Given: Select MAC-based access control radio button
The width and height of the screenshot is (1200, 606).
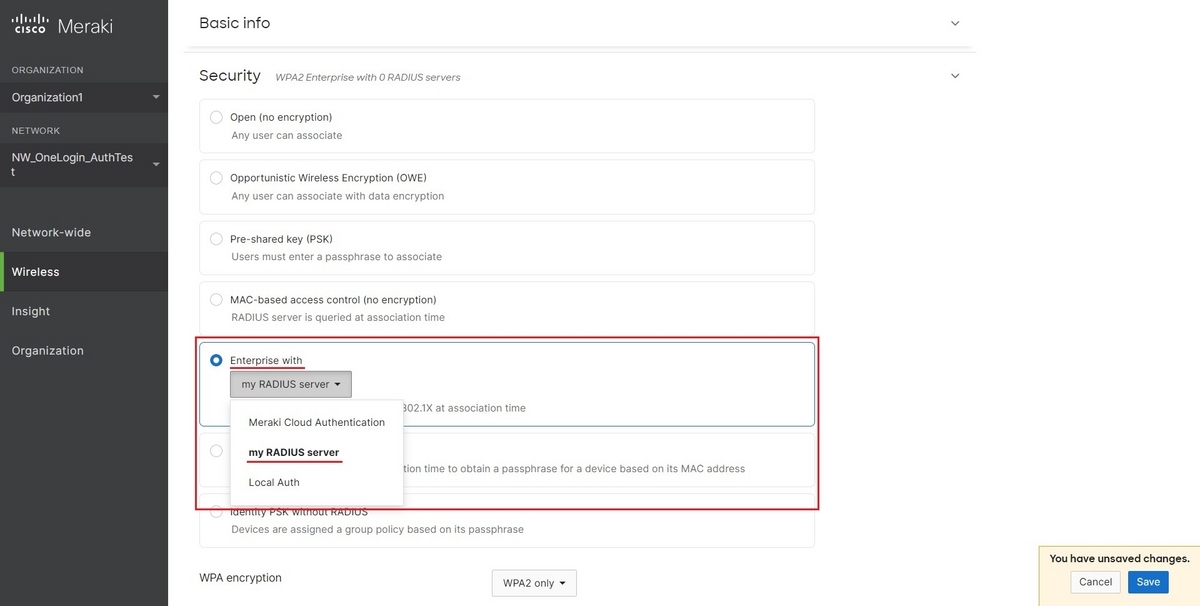Looking at the screenshot, I should 216,299.
